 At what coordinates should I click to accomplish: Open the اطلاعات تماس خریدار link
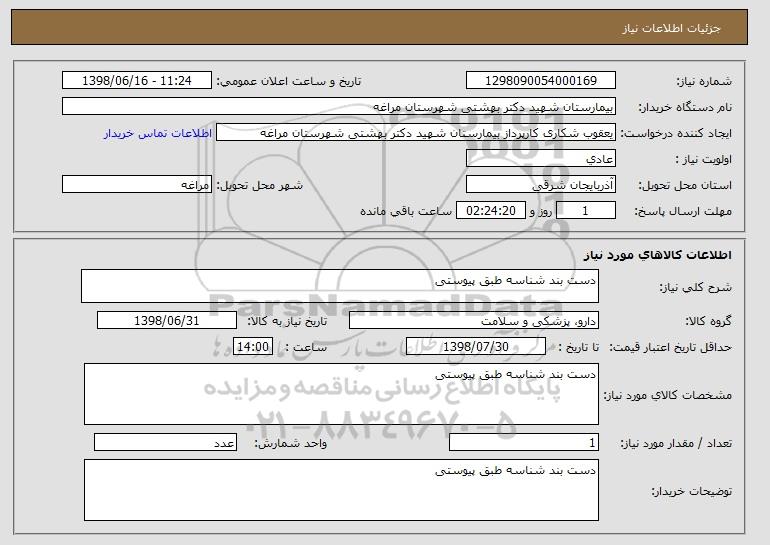(158, 133)
